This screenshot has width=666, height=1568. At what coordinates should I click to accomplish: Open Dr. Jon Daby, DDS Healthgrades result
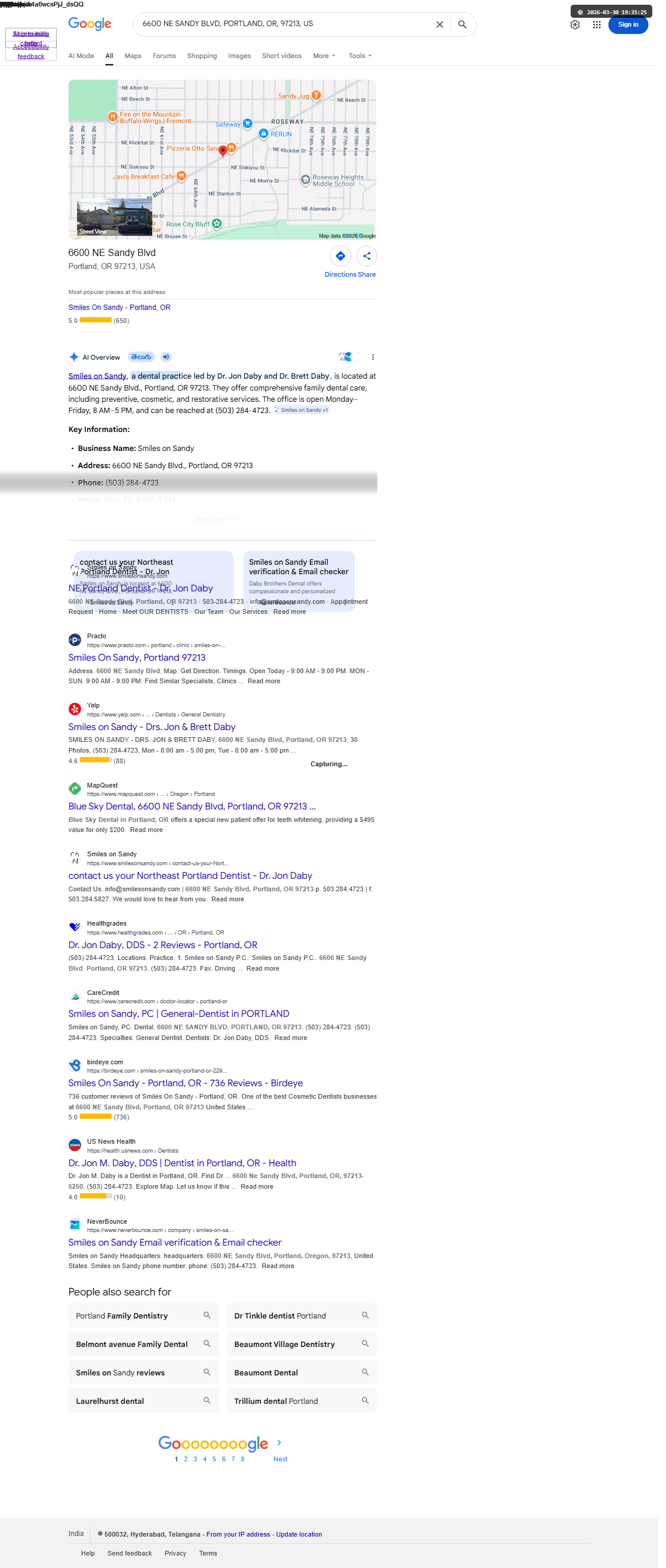coord(162,945)
